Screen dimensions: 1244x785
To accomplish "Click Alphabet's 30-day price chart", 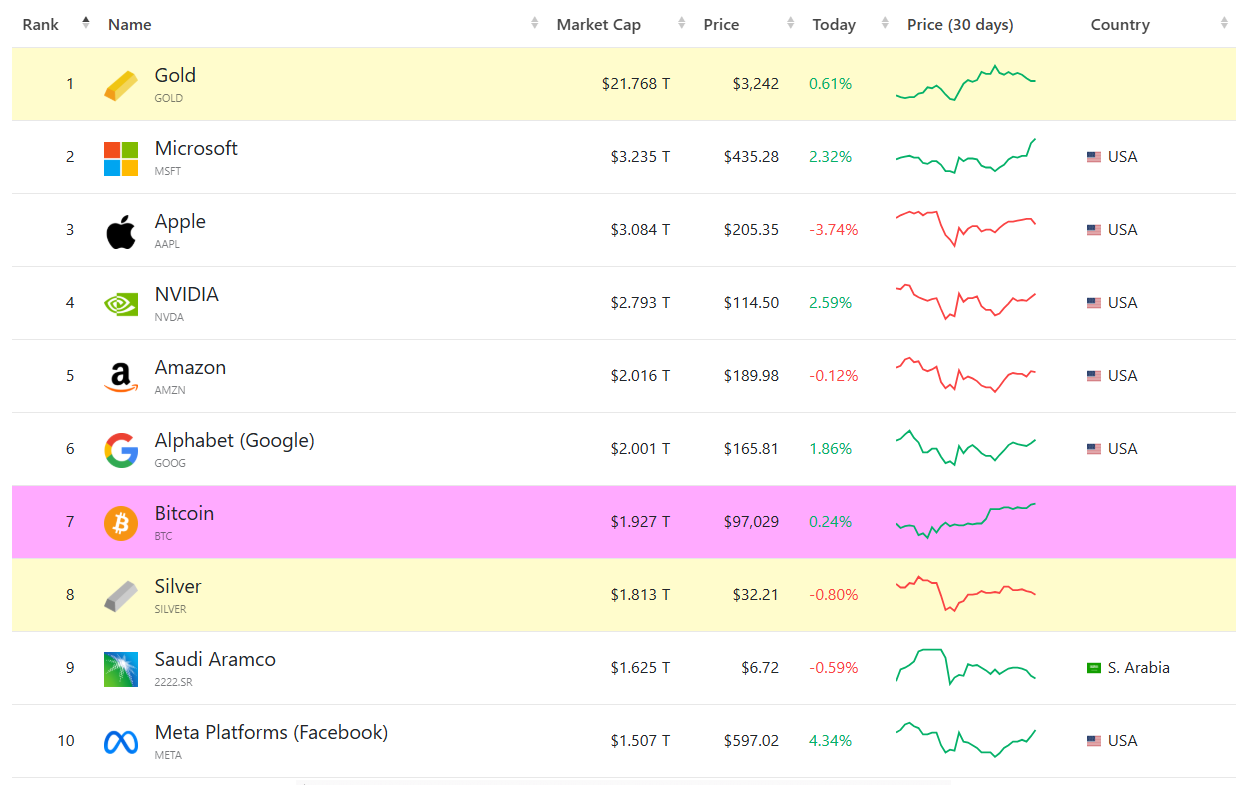I will 966,448.
